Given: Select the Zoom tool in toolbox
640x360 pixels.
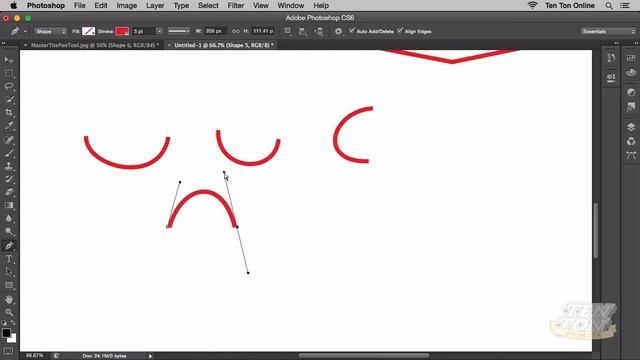Looking at the screenshot, I should [x=9, y=312].
